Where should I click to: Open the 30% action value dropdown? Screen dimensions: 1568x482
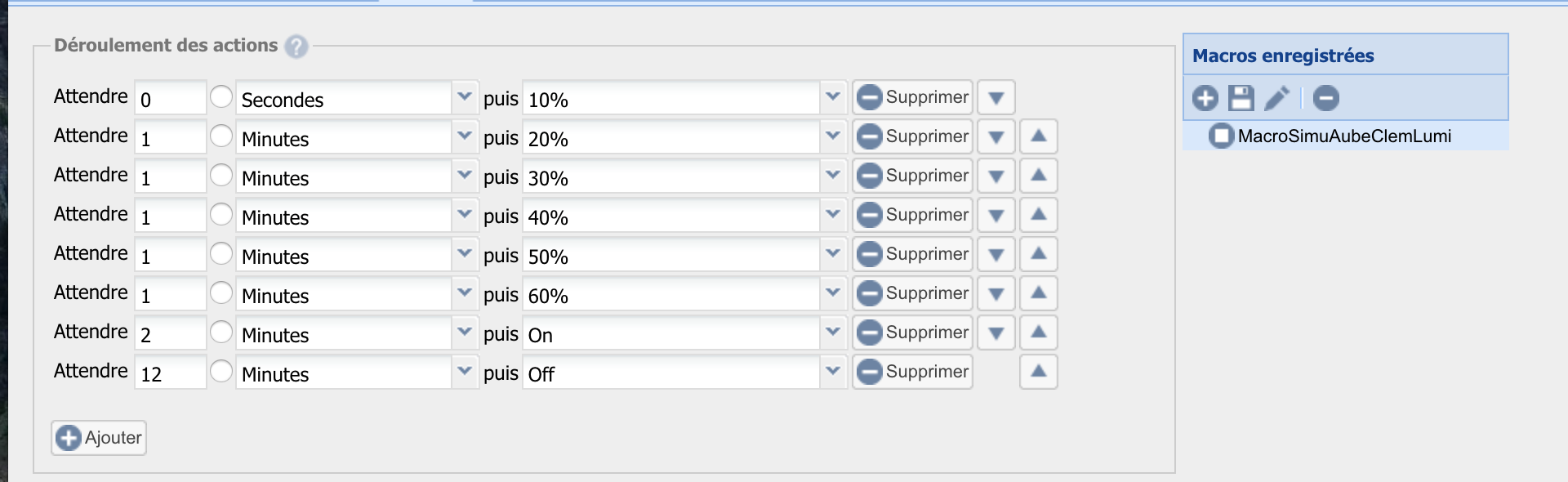tap(684, 176)
